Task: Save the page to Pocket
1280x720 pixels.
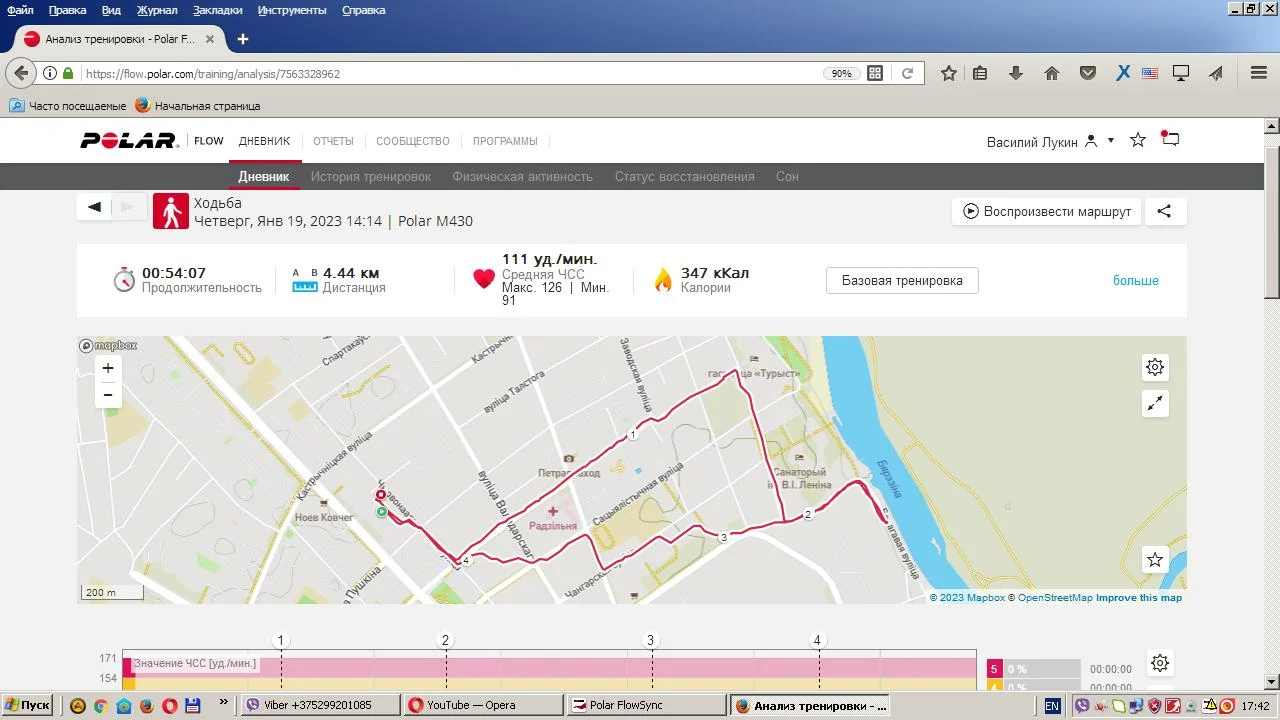Action: (1088, 73)
